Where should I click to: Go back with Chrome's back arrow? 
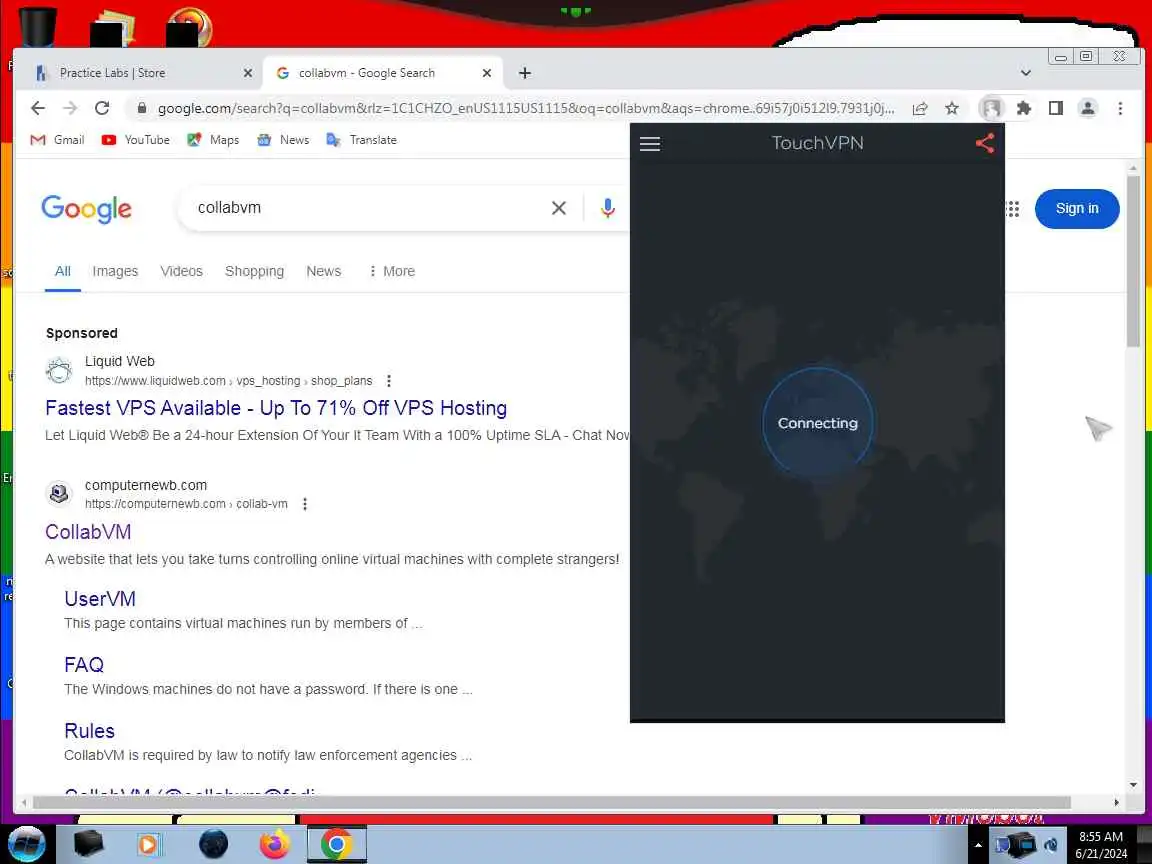[38, 108]
